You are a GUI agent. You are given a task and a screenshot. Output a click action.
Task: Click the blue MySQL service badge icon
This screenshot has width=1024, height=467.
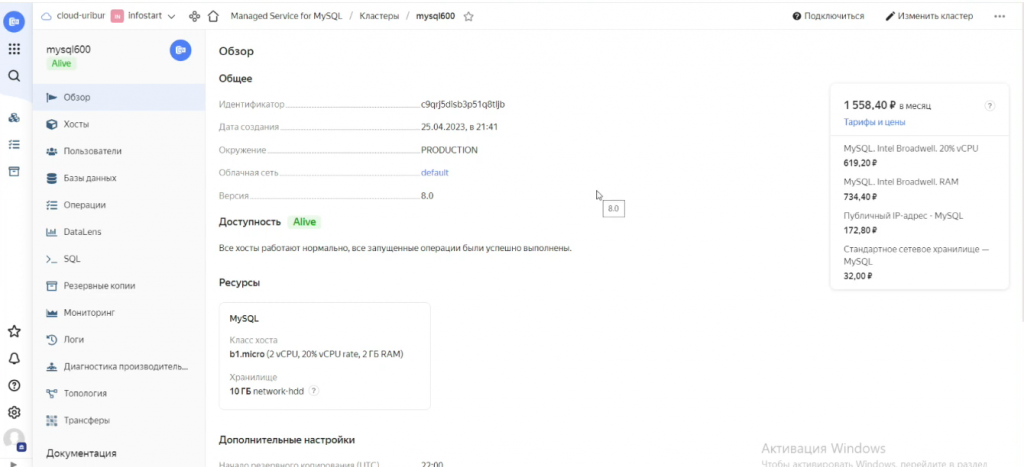coord(180,50)
